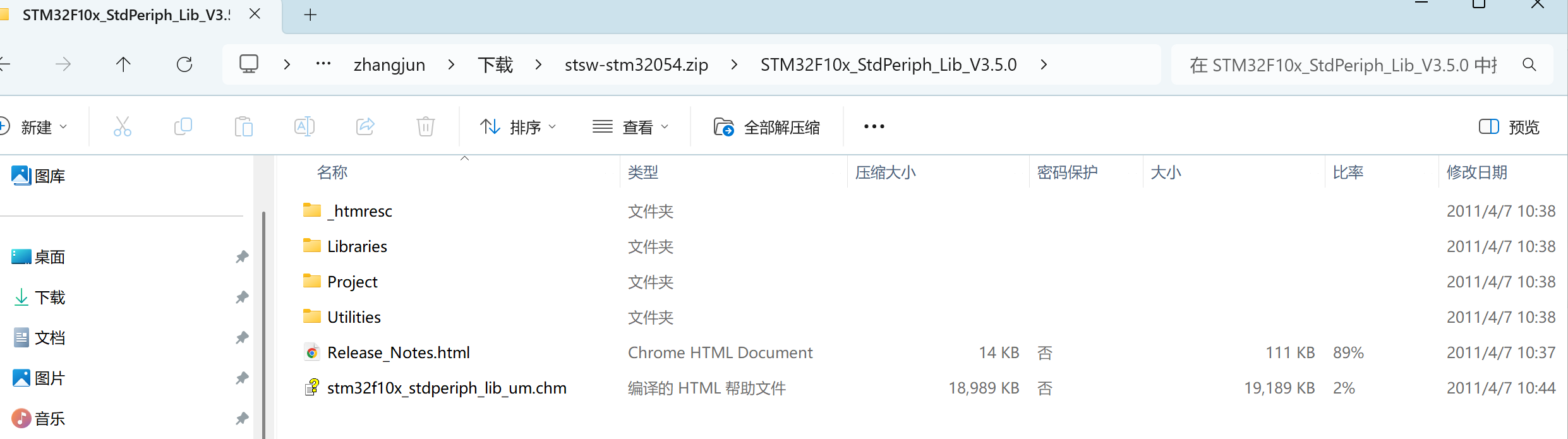Unpin Pictures using its pin icon
This screenshot has width=1568, height=439.
pyautogui.click(x=242, y=378)
